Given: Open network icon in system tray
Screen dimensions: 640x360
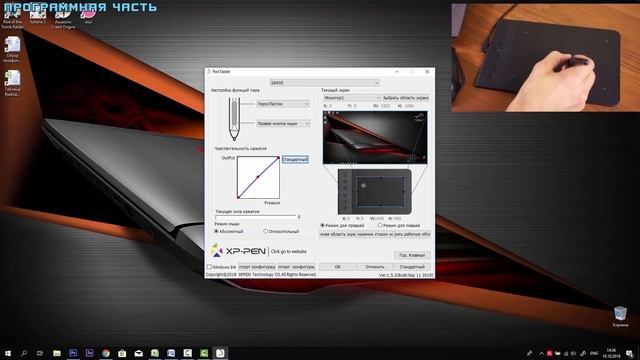Looking at the screenshot, I should pos(566,353).
